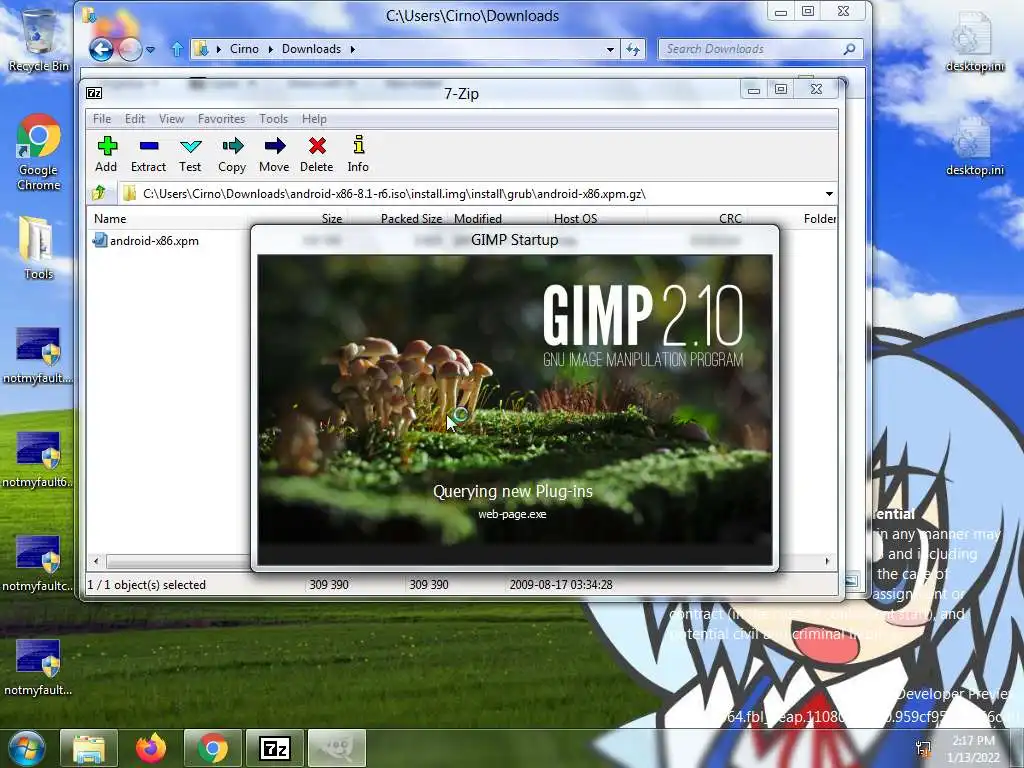The width and height of the screenshot is (1024, 768).
Task: Open recent locations dropdown in Explorer
Action: click(x=150, y=50)
